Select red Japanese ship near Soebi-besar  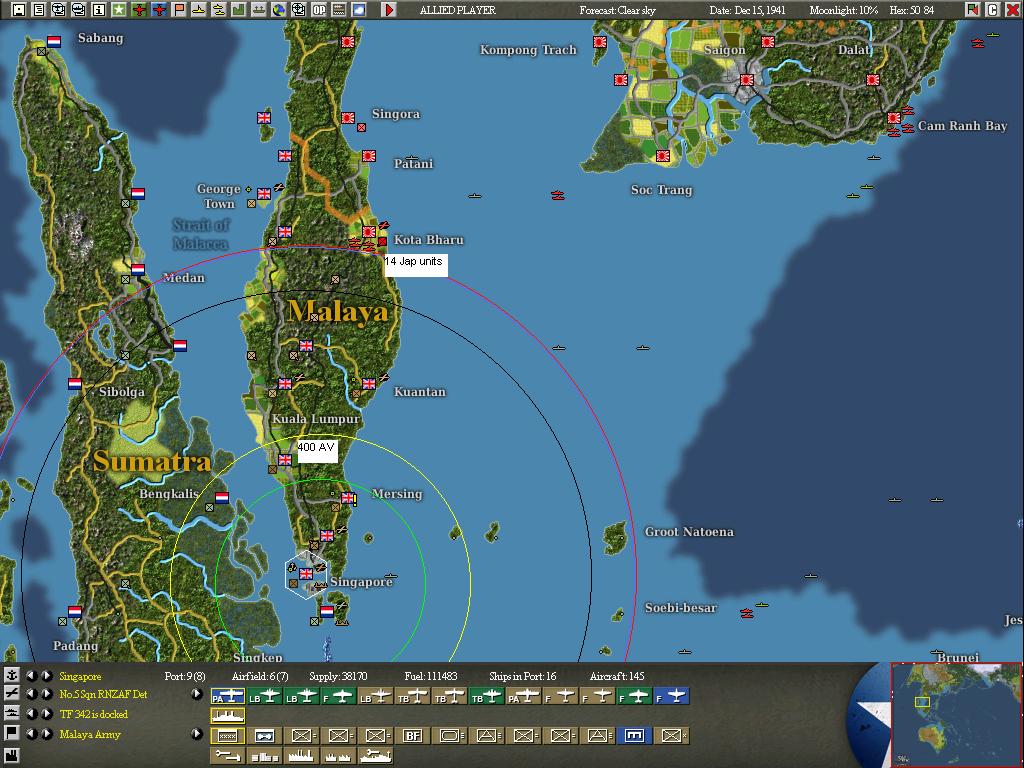point(746,613)
